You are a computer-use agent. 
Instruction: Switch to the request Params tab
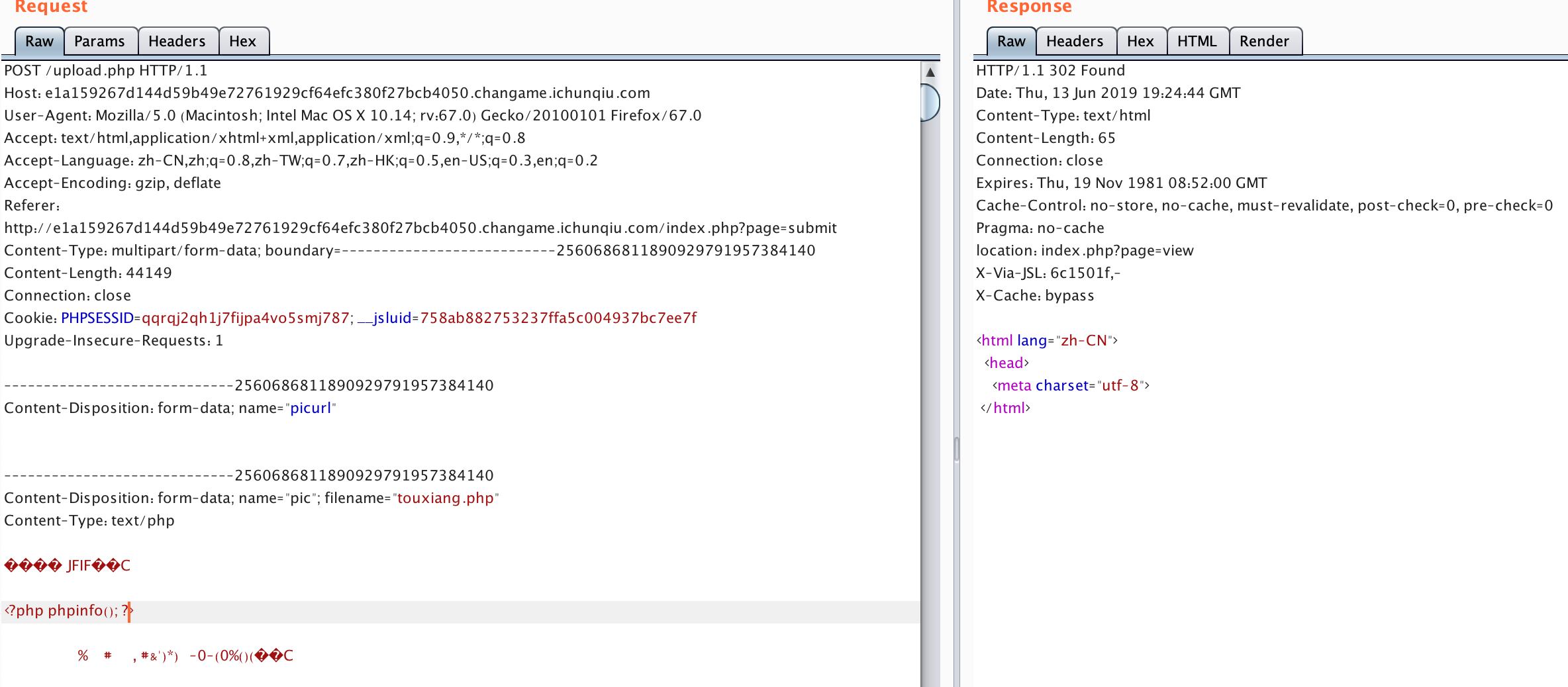99,41
